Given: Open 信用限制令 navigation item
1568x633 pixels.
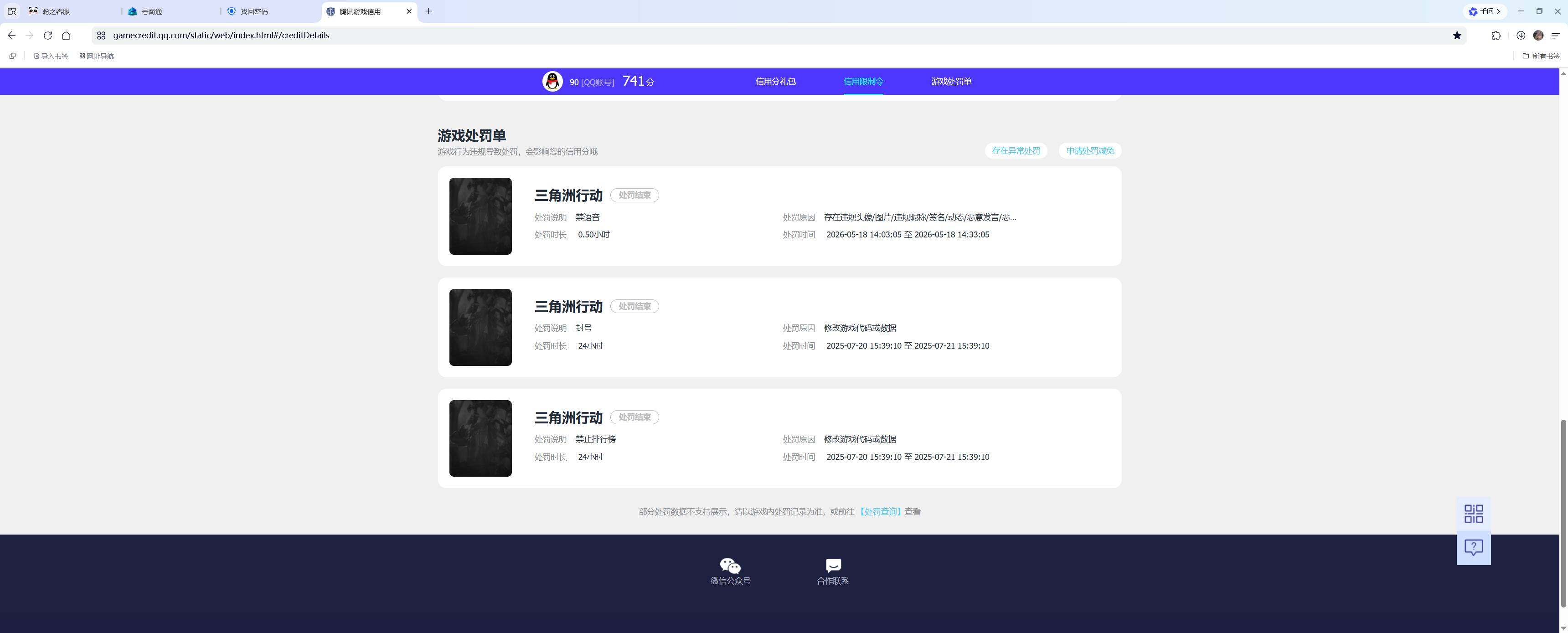Looking at the screenshot, I should [863, 82].
